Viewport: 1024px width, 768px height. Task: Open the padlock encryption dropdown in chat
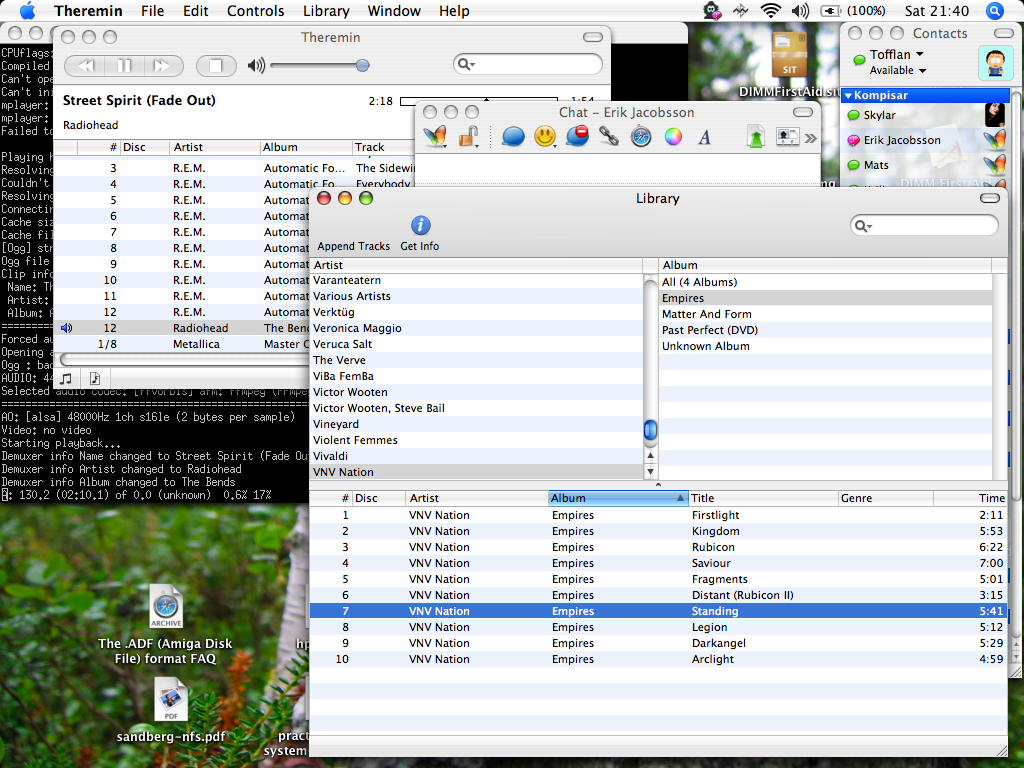pyautogui.click(x=468, y=137)
